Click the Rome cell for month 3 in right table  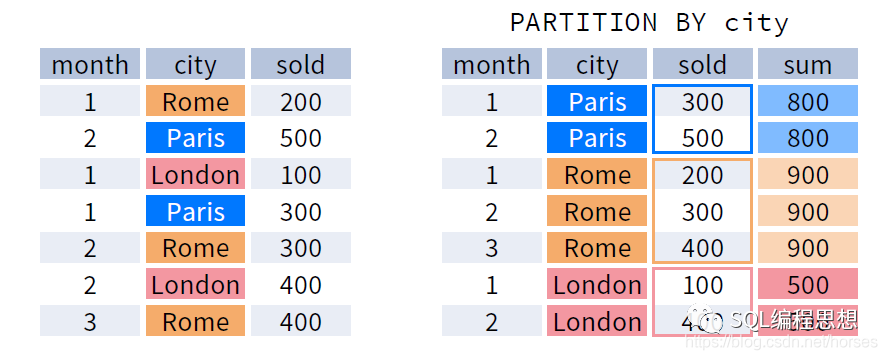tap(597, 247)
